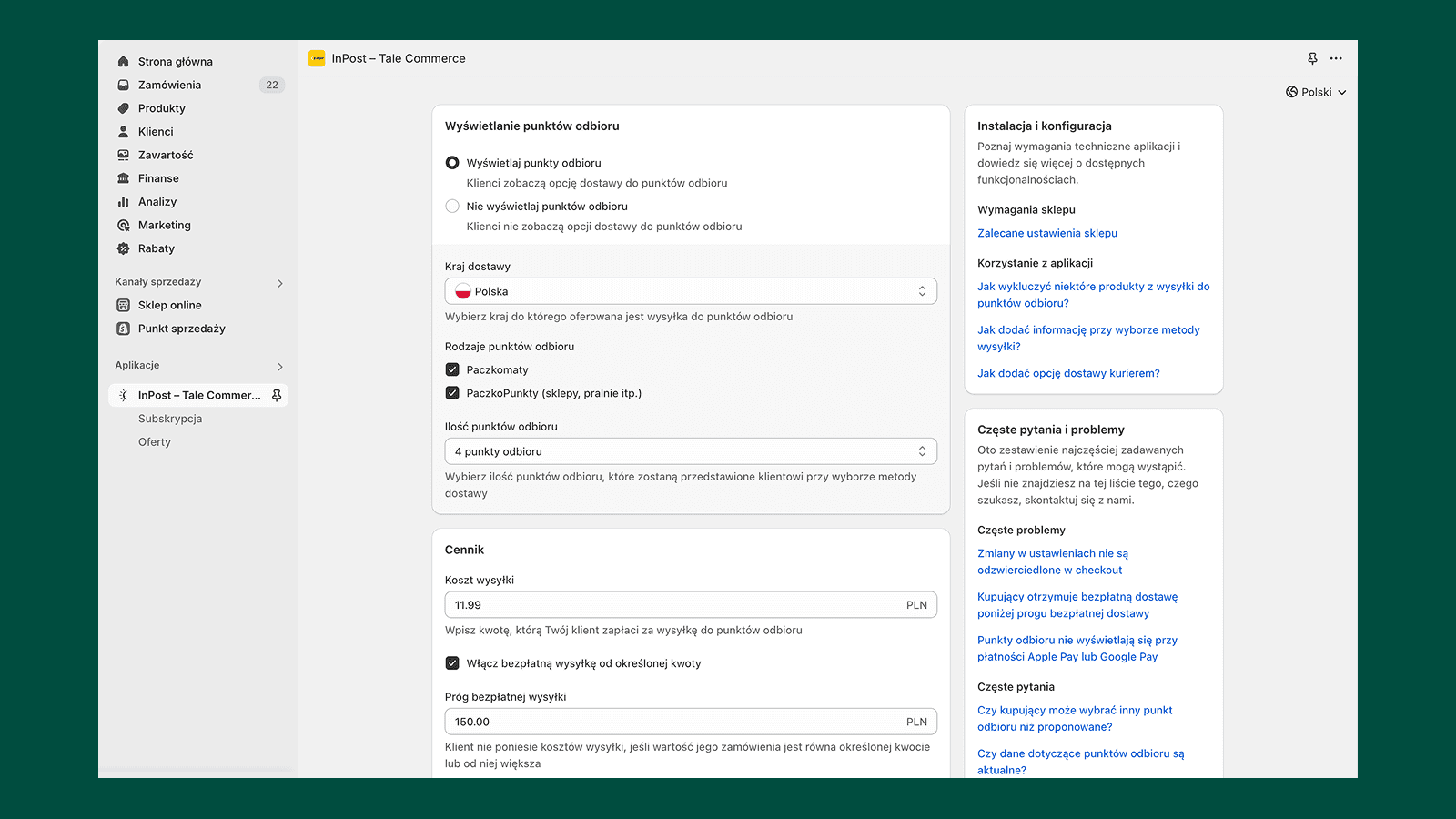The width and height of the screenshot is (1456, 819).
Task: Open the Polski language selector
Action: click(1316, 92)
